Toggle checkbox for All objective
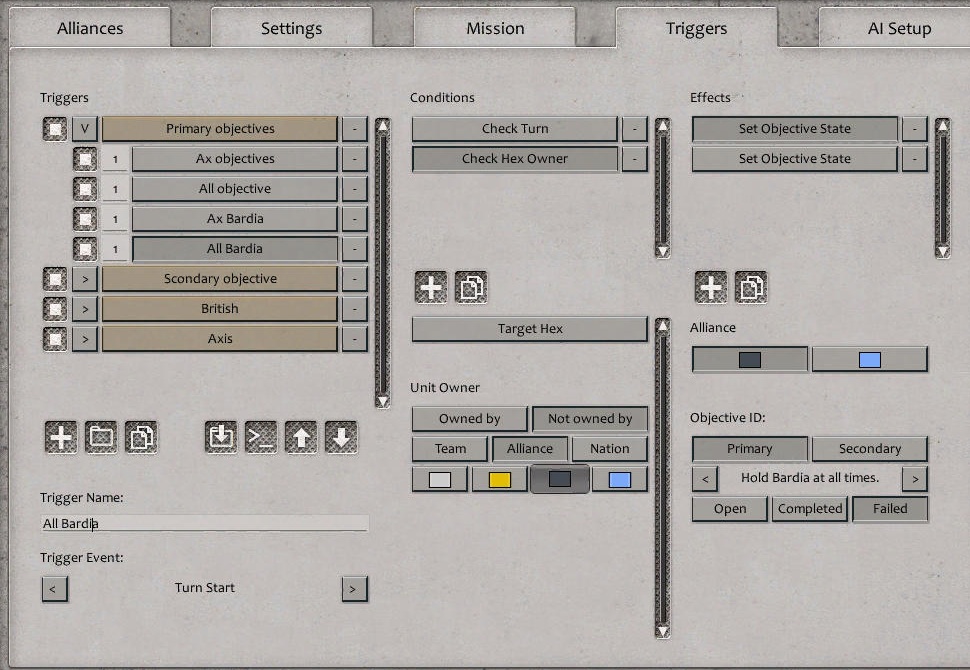 85,189
